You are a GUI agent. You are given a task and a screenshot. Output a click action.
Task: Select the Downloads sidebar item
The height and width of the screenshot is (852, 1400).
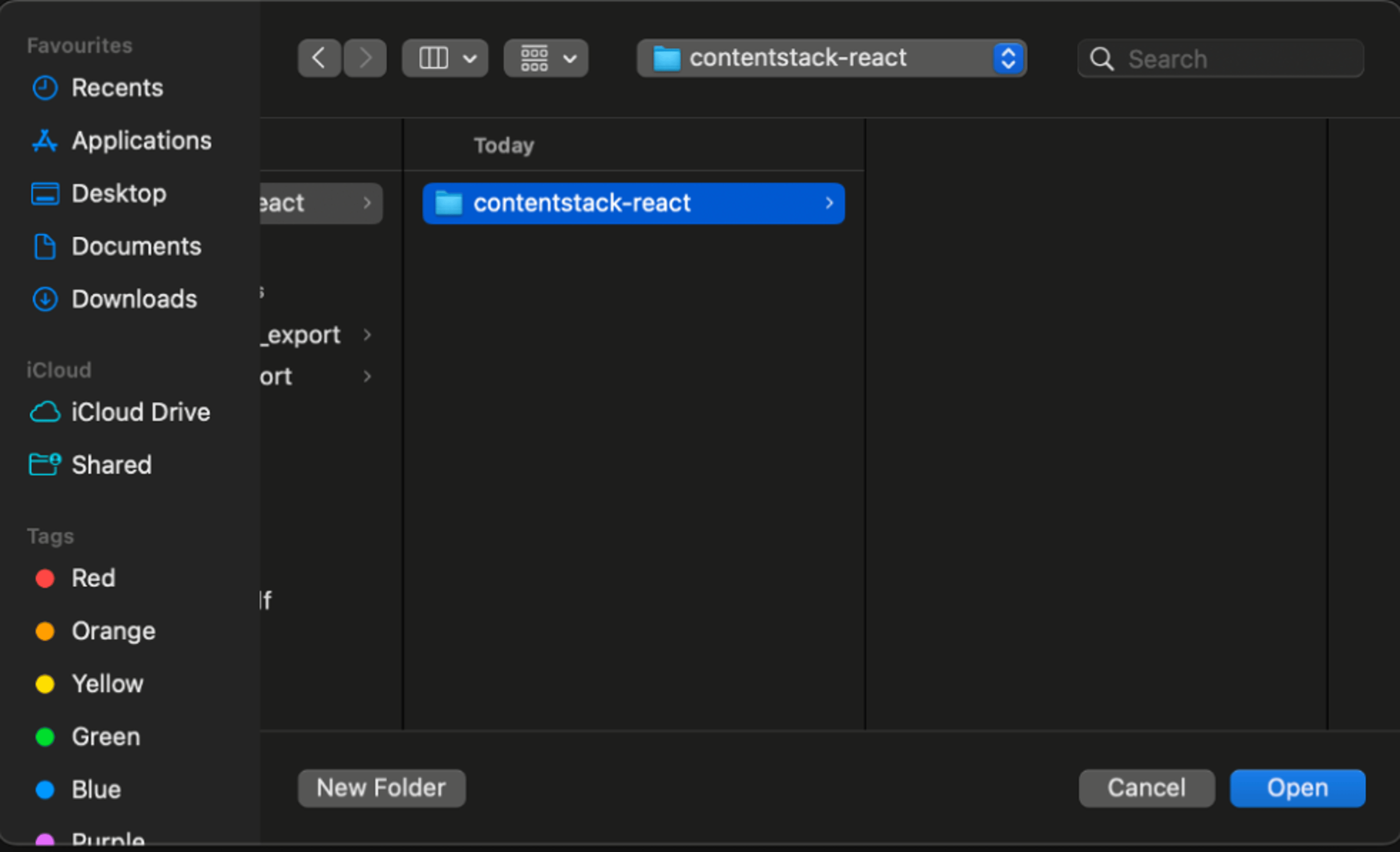[x=114, y=299]
